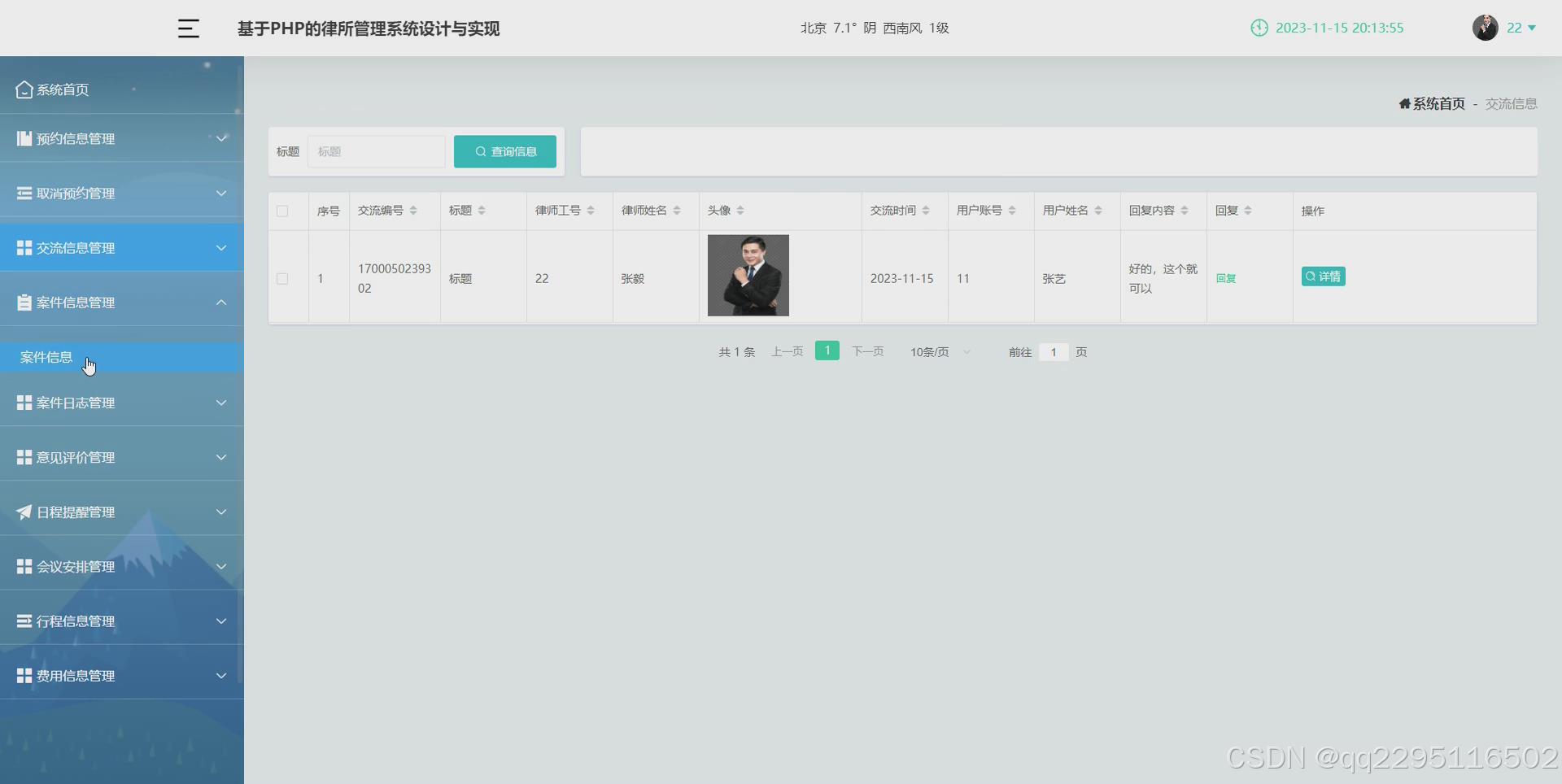1562x784 pixels.
Task: Check the checkbox for the first table row
Action: tap(282, 278)
